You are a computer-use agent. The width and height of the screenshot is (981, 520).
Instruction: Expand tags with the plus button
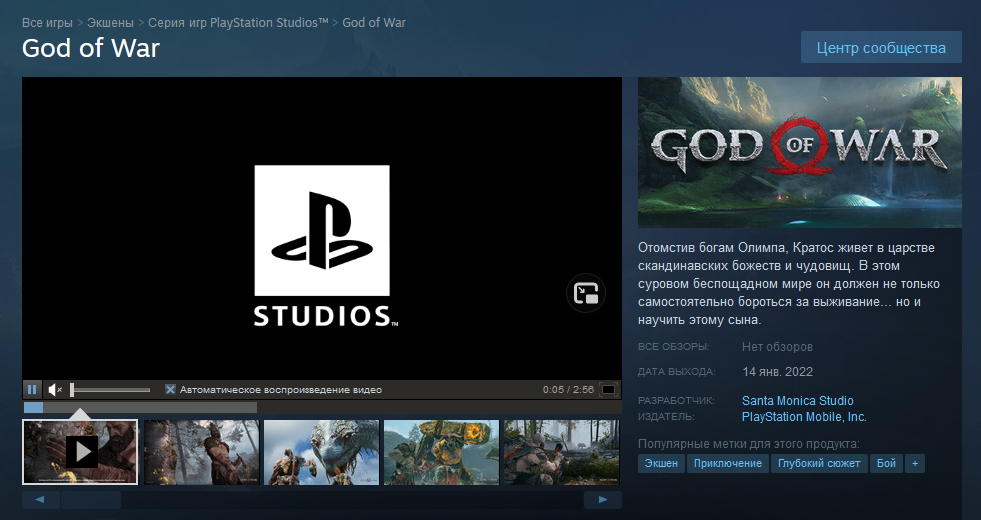[x=915, y=464]
